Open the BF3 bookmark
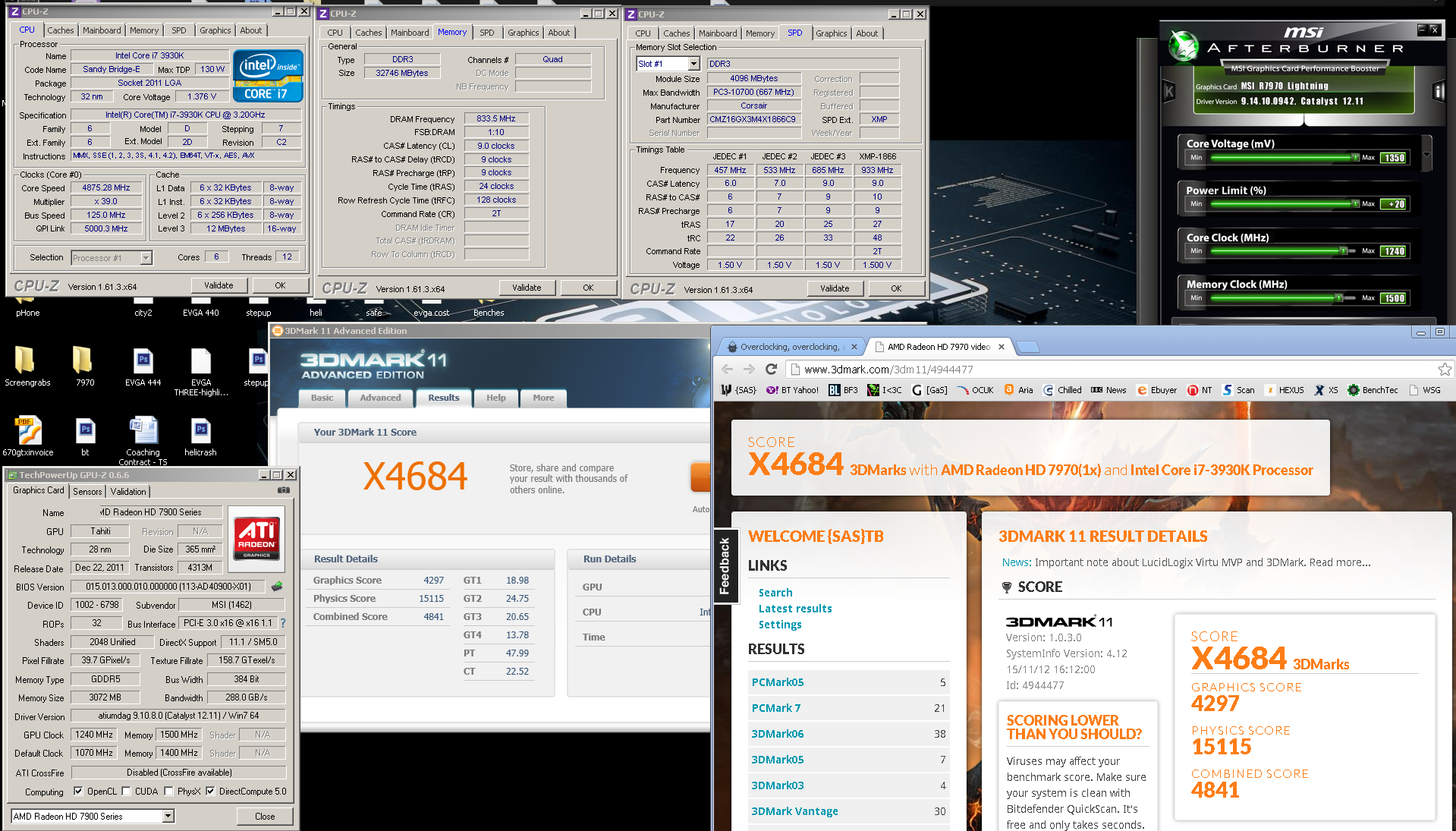Viewport: 1456px width, 831px height. pos(843,390)
